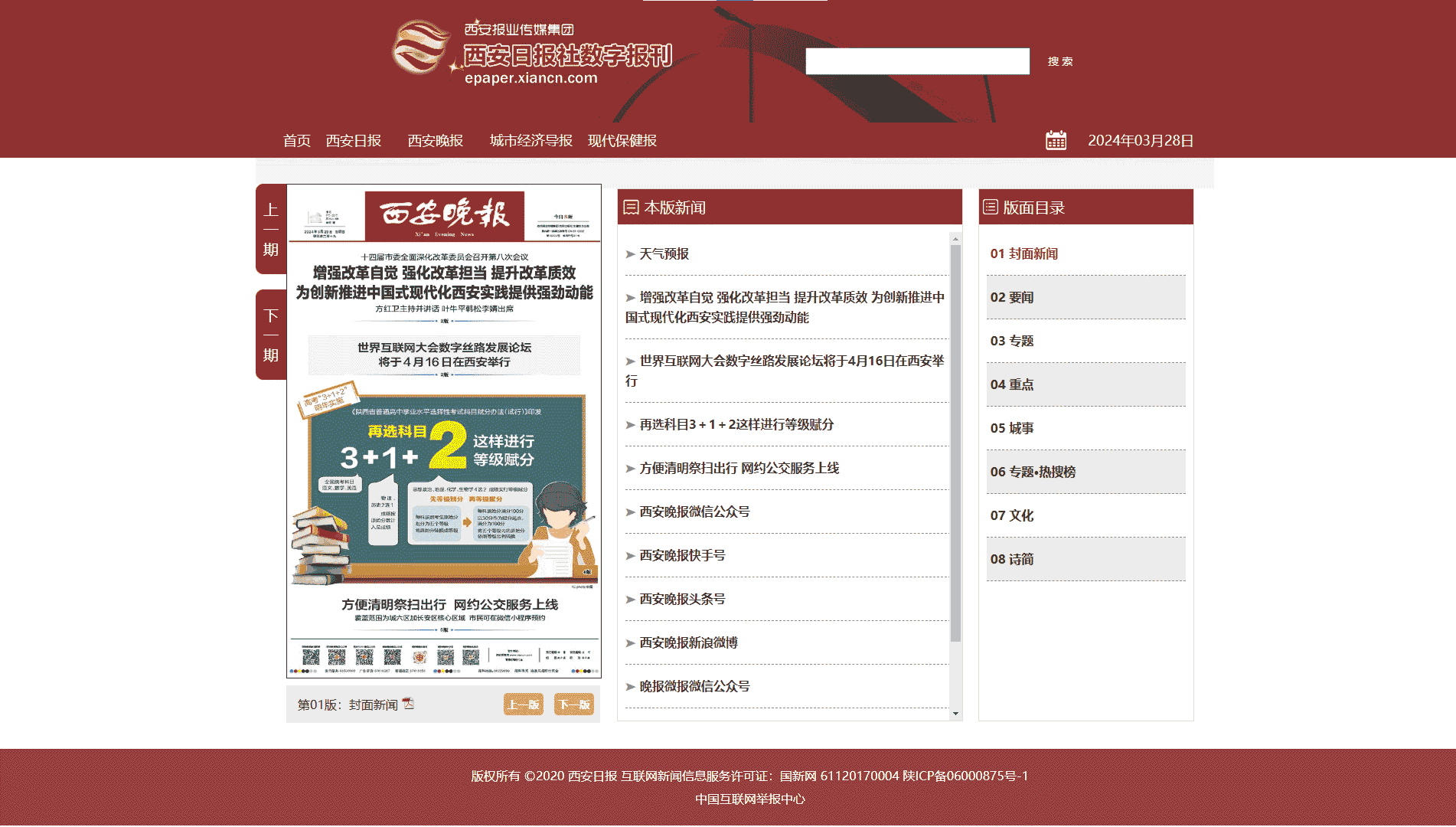This screenshot has width=1456, height=827.
Task: Open the 增强改革自觉 强化改革担当 article link
Action: (x=785, y=307)
